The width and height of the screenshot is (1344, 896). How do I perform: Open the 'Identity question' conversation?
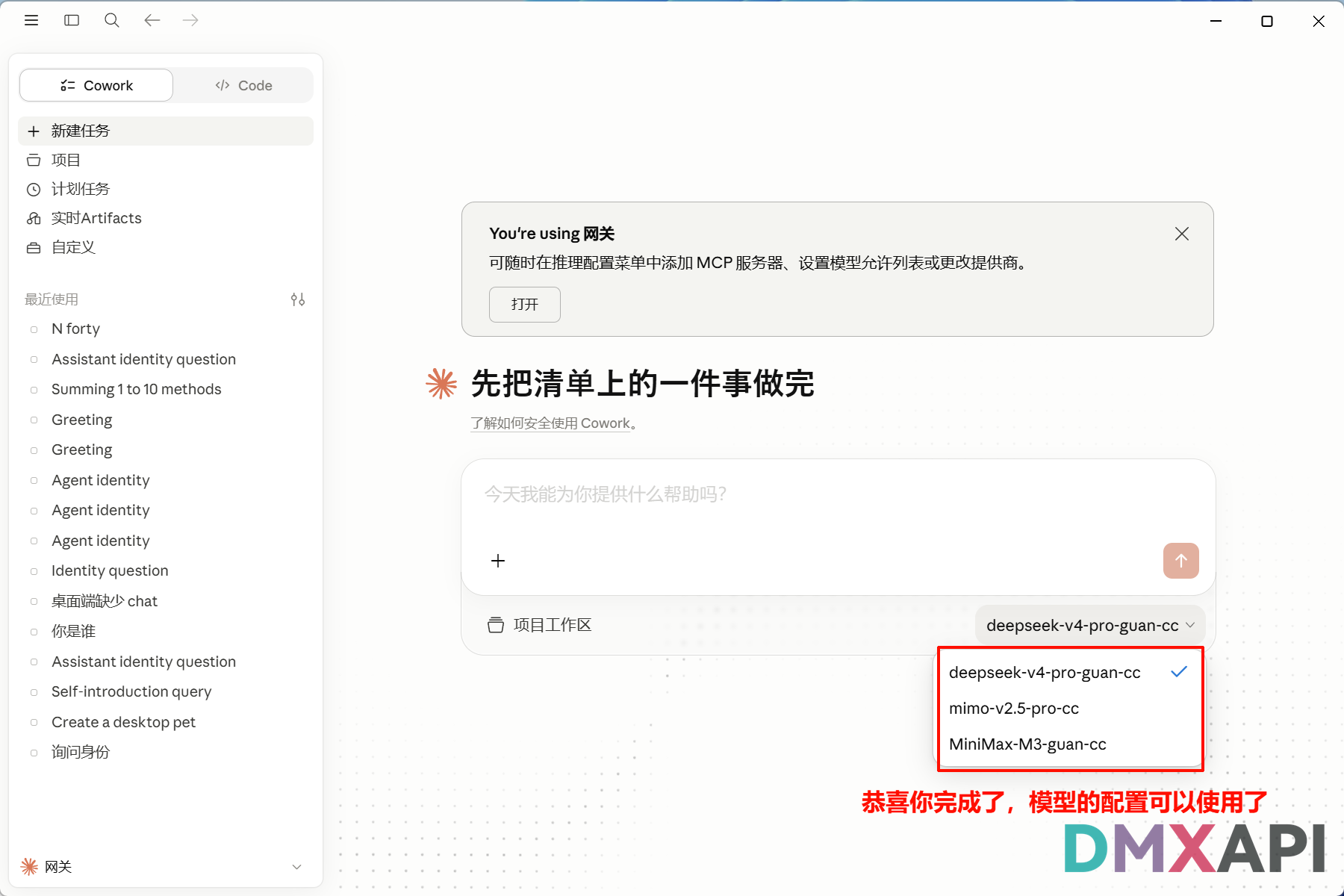pyautogui.click(x=166, y=570)
